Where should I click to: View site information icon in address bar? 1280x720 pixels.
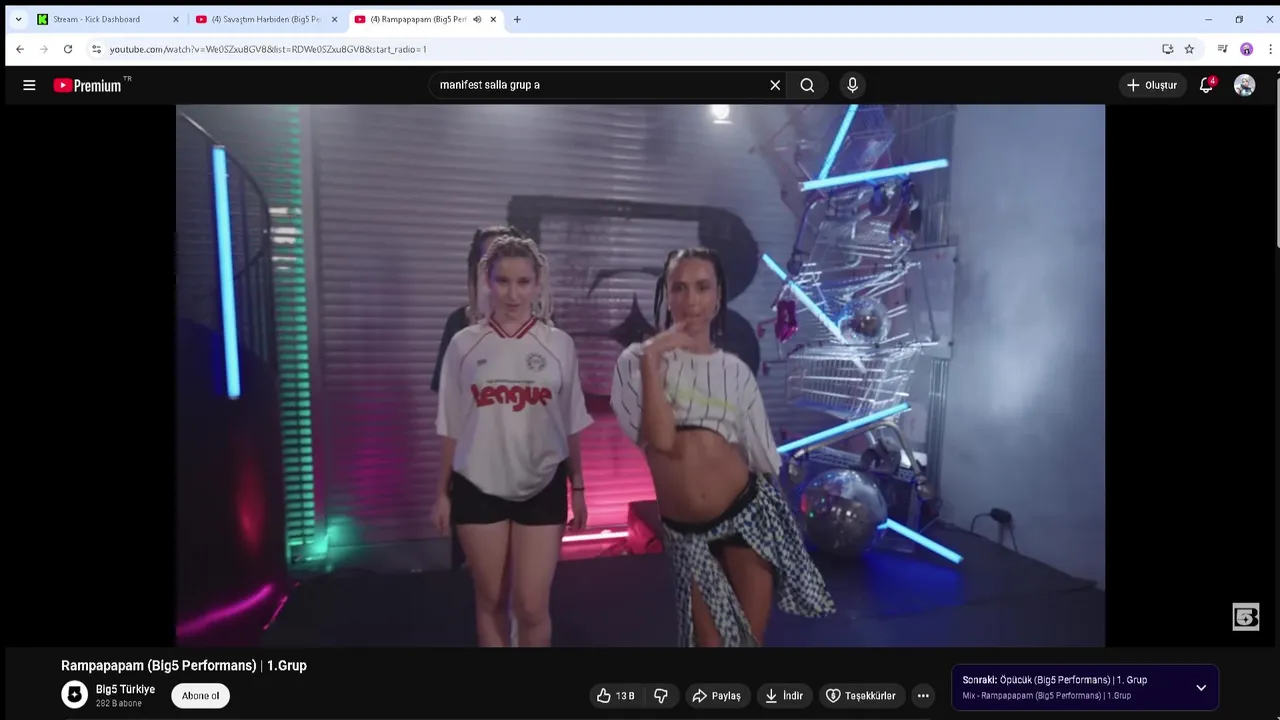(x=96, y=49)
